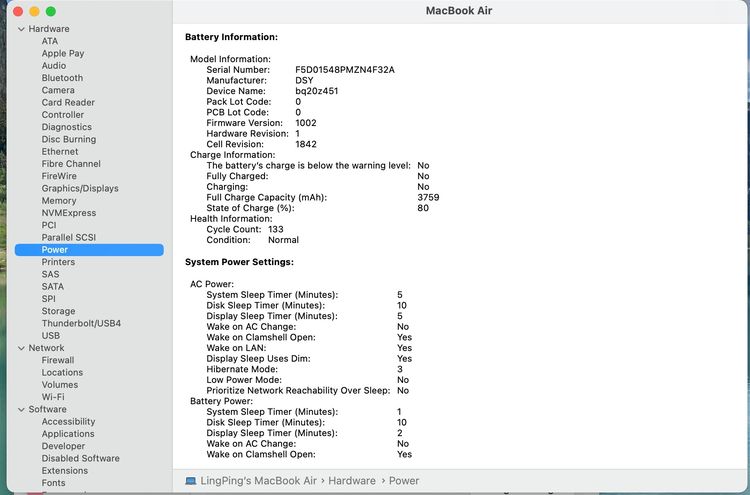
Task: Select Firewall network item
Action: [x=58, y=360]
